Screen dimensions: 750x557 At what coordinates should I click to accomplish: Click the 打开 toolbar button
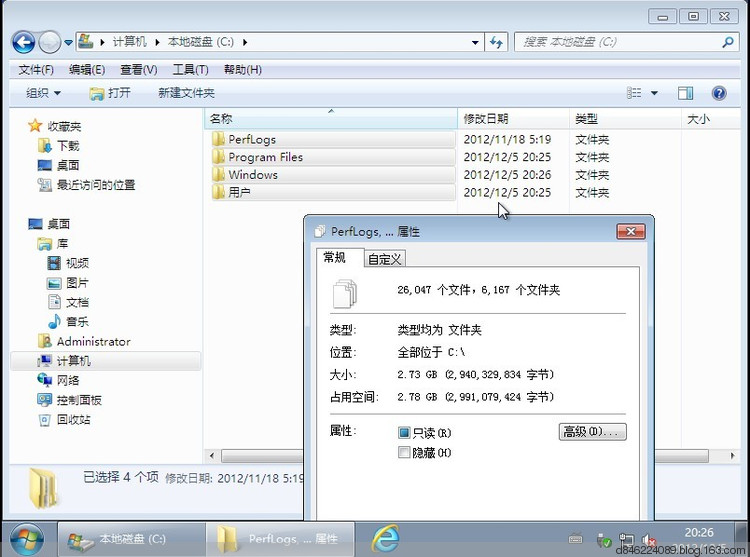[110, 93]
